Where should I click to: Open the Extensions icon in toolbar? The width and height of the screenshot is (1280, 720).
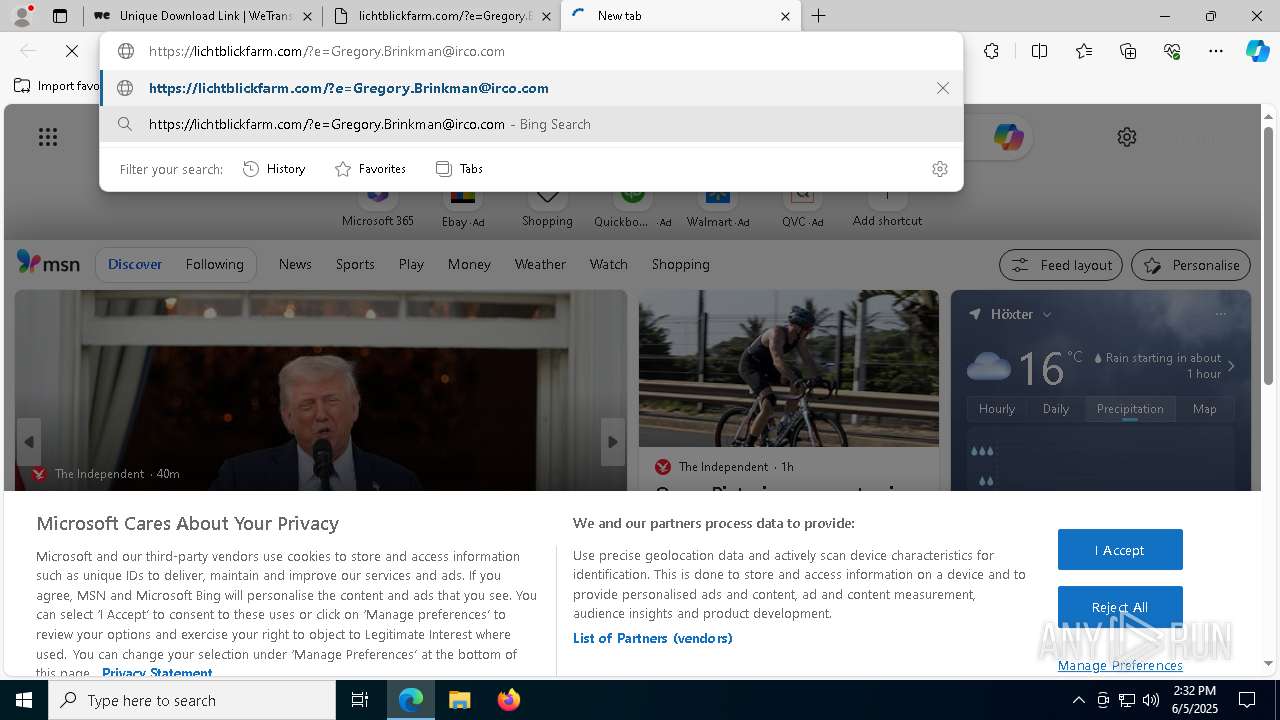click(991, 51)
